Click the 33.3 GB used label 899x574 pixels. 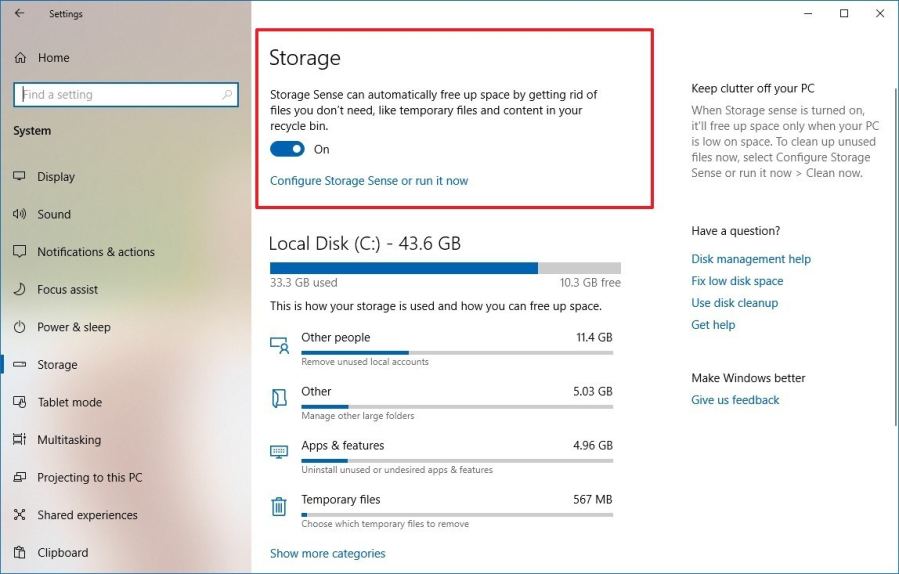[304, 282]
